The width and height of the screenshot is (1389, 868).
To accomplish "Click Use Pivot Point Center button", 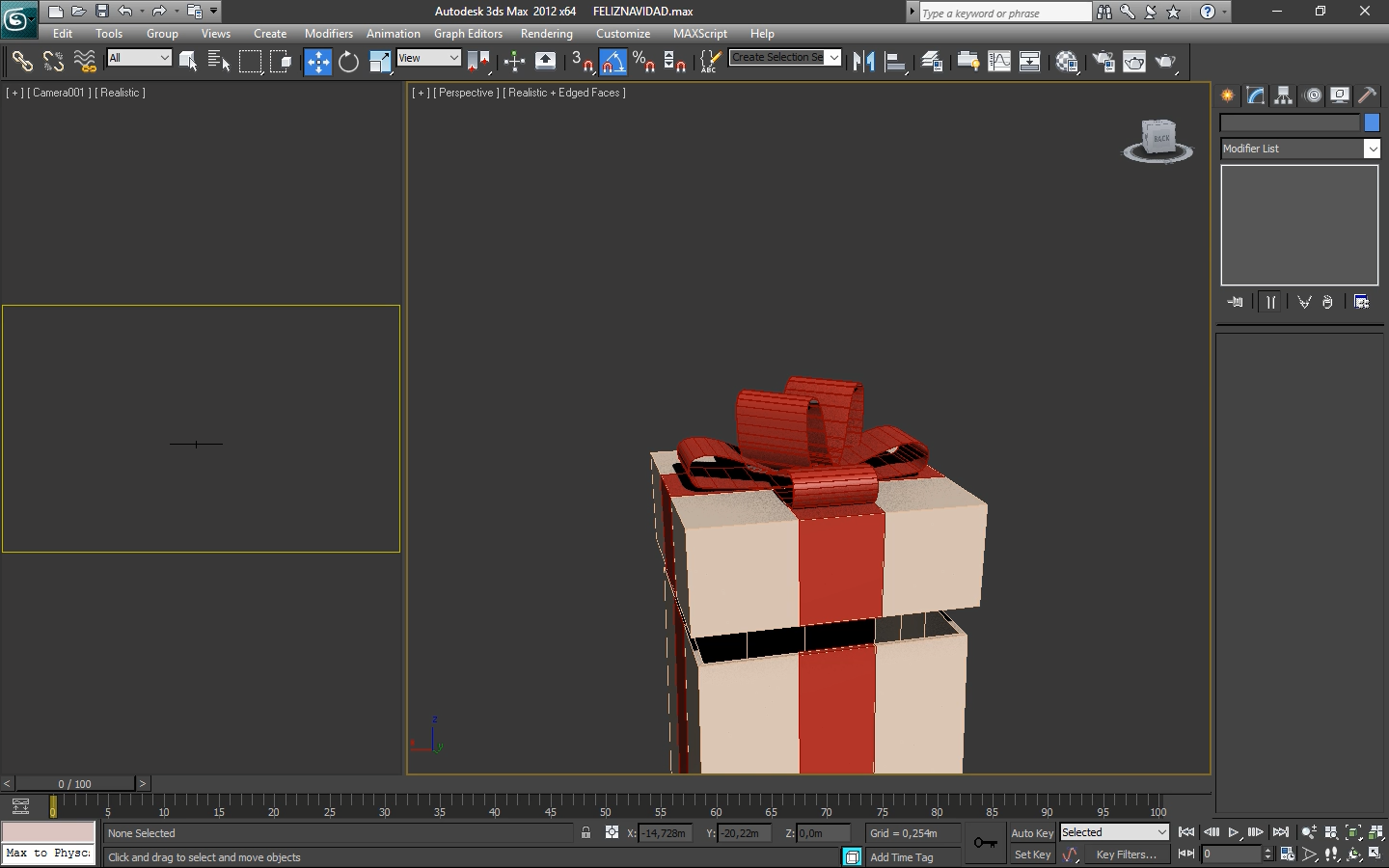I will (x=478, y=62).
